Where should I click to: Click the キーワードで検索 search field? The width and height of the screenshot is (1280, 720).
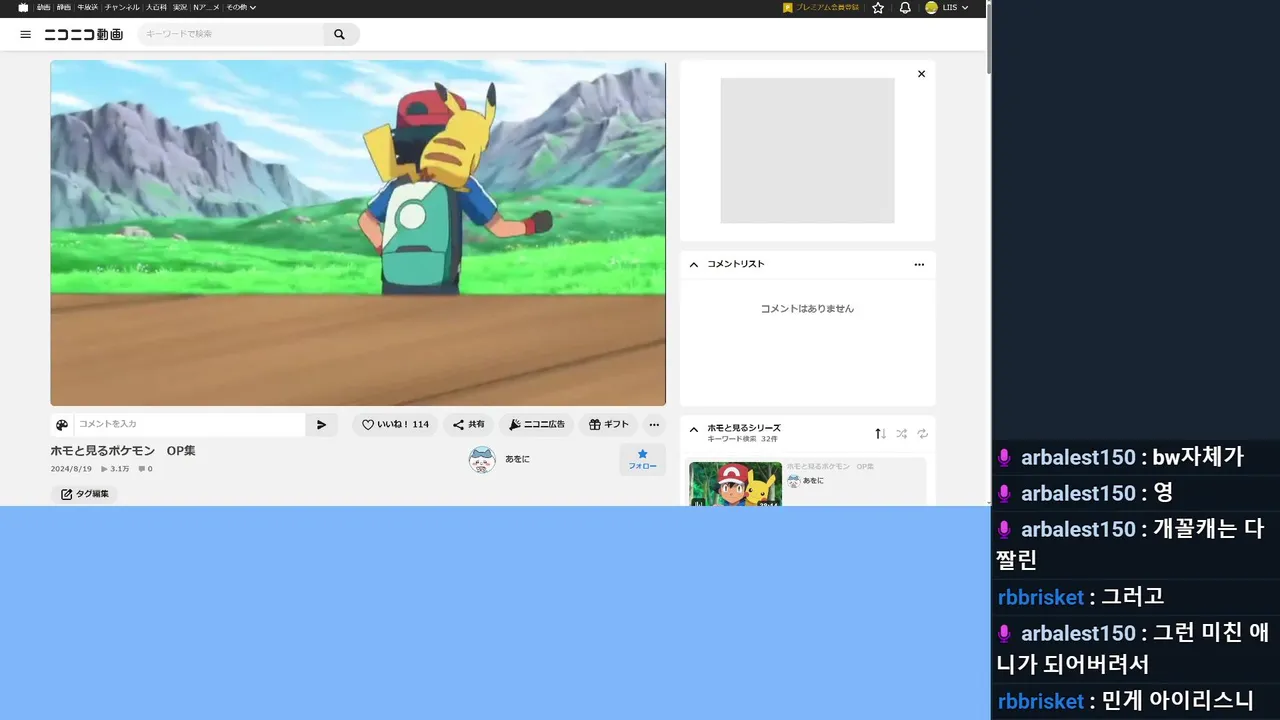tap(230, 34)
